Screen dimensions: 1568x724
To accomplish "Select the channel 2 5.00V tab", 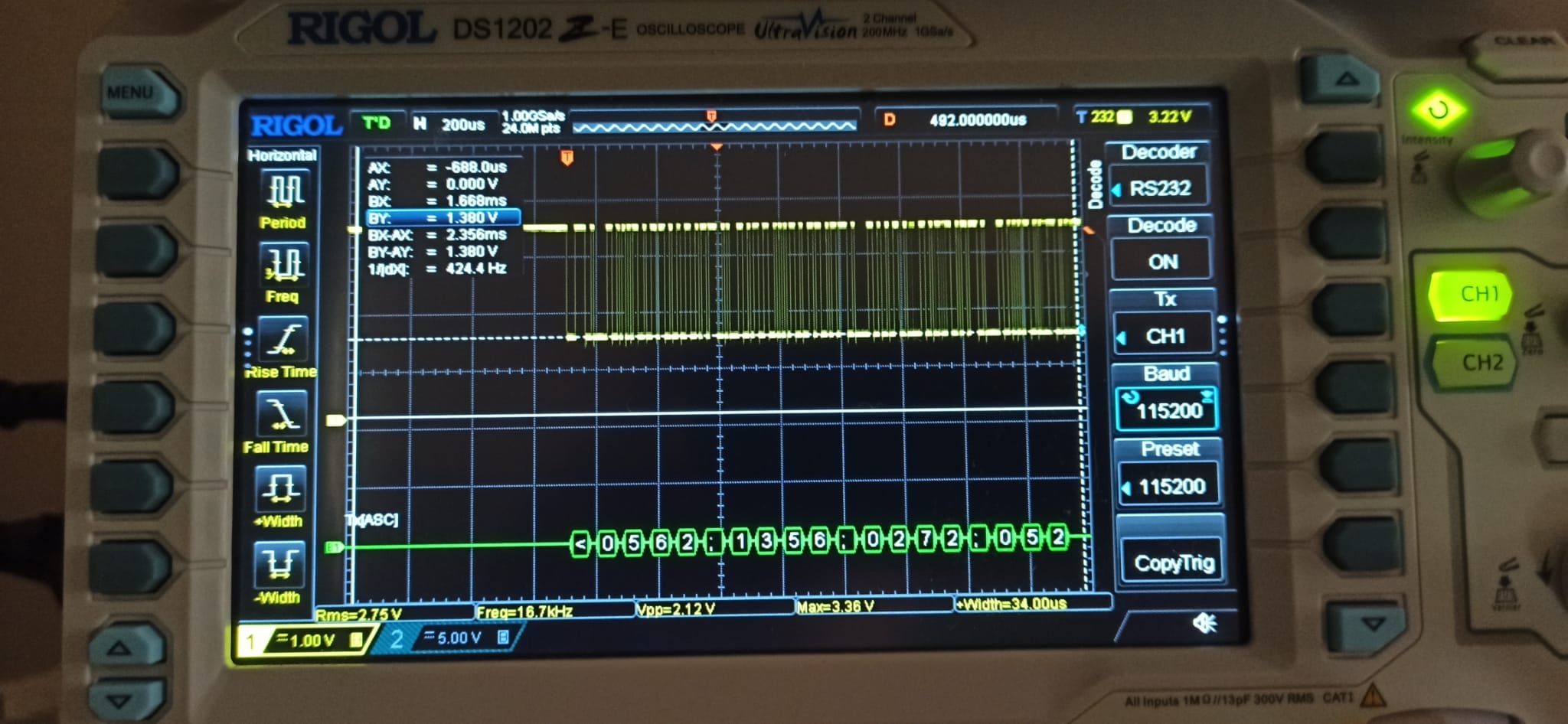I will tap(452, 638).
